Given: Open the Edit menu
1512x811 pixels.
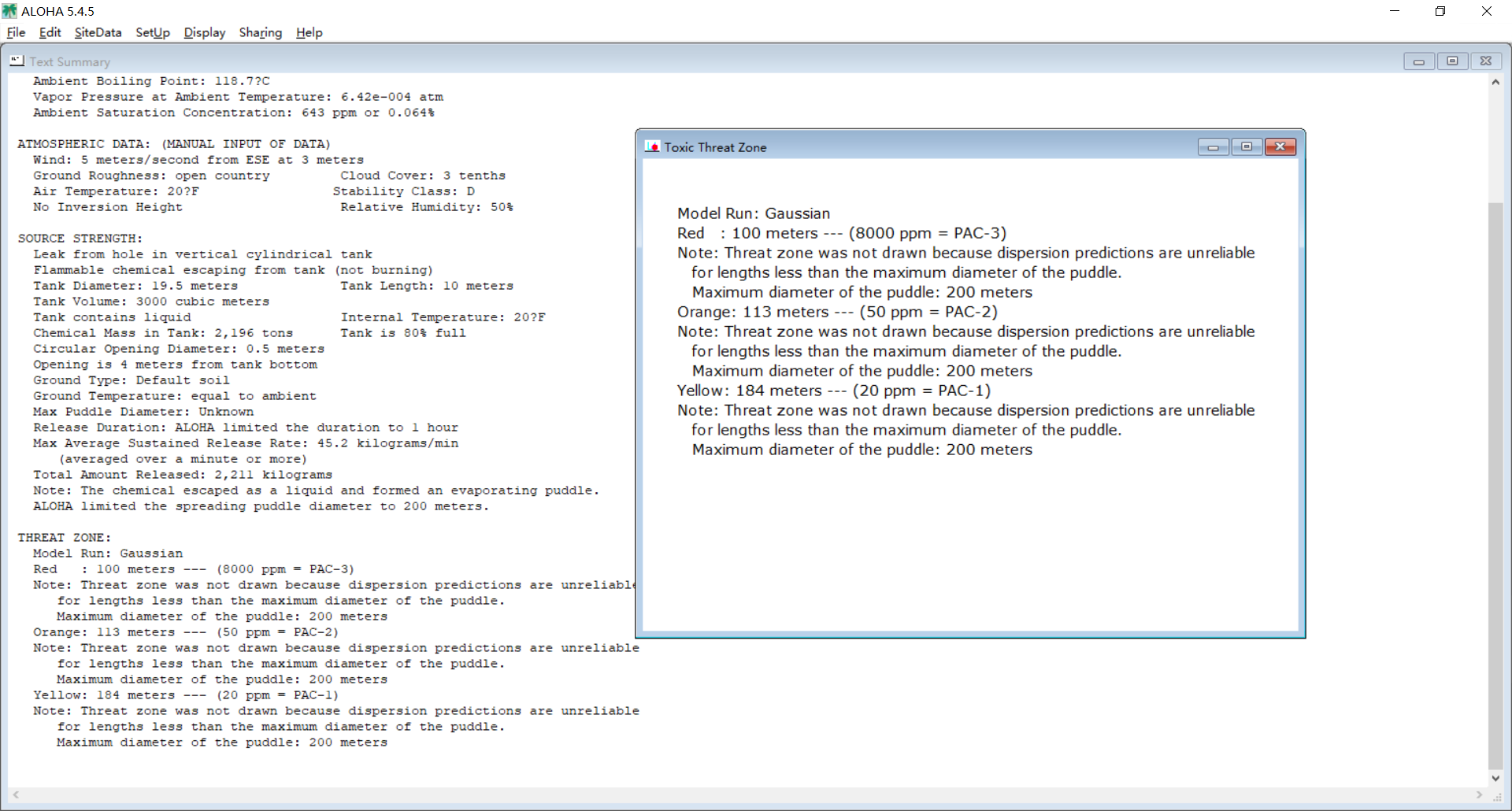Looking at the screenshot, I should pos(50,32).
